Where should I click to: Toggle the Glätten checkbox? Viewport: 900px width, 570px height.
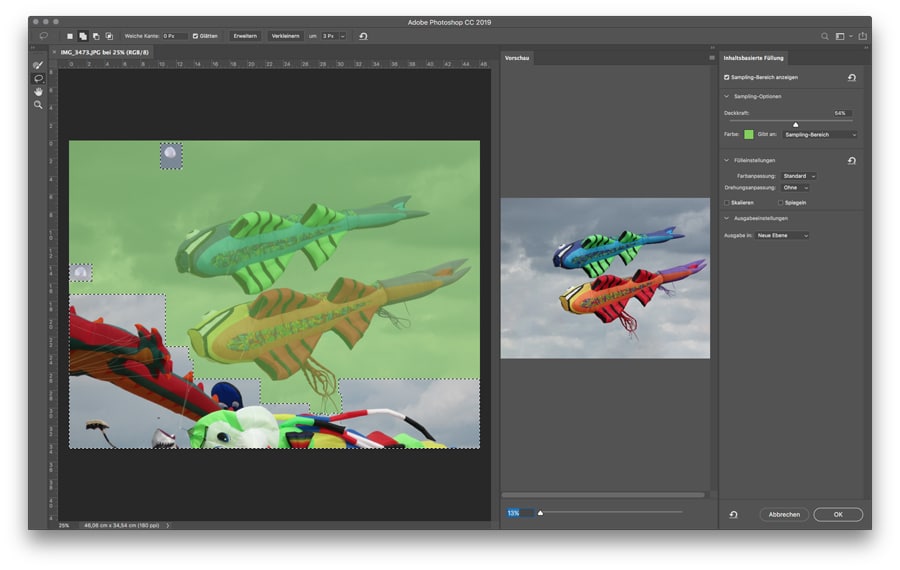pyautogui.click(x=195, y=36)
